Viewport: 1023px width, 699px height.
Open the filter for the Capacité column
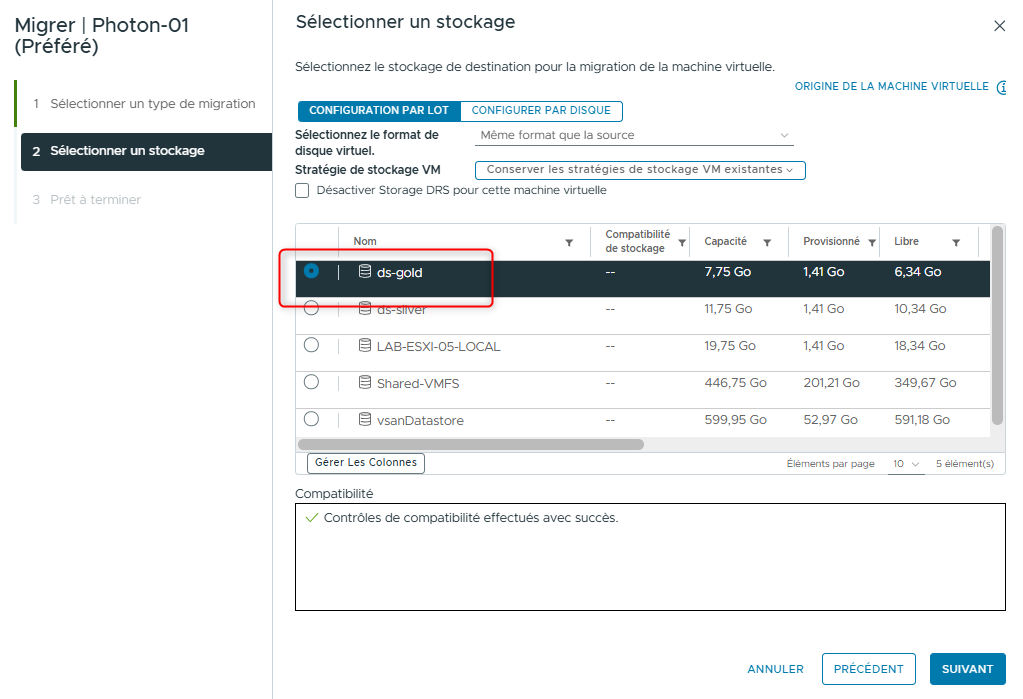pyautogui.click(x=767, y=241)
